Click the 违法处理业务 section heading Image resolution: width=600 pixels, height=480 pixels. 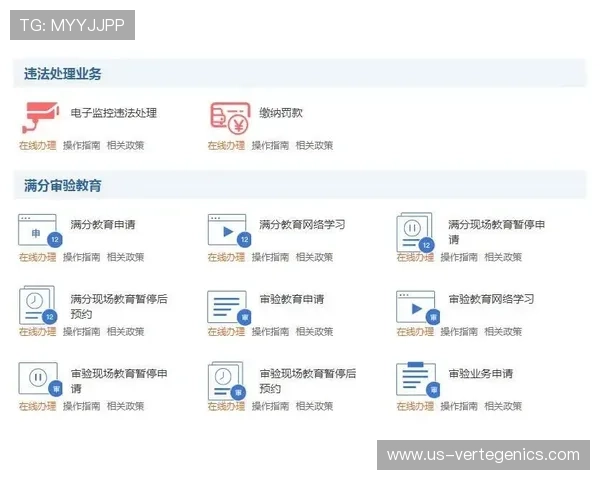click(x=63, y=74)
